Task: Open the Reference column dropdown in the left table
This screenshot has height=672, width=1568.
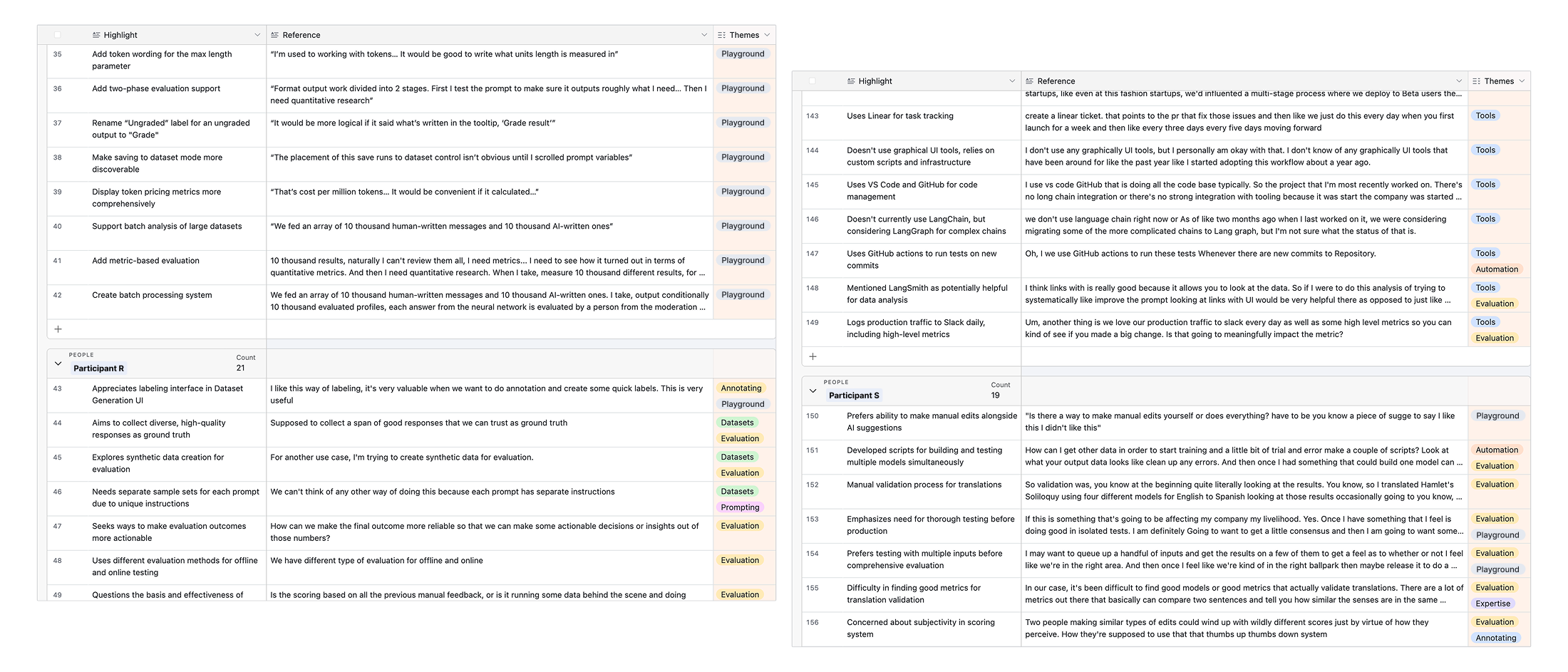Action: [x=704, y=35]
